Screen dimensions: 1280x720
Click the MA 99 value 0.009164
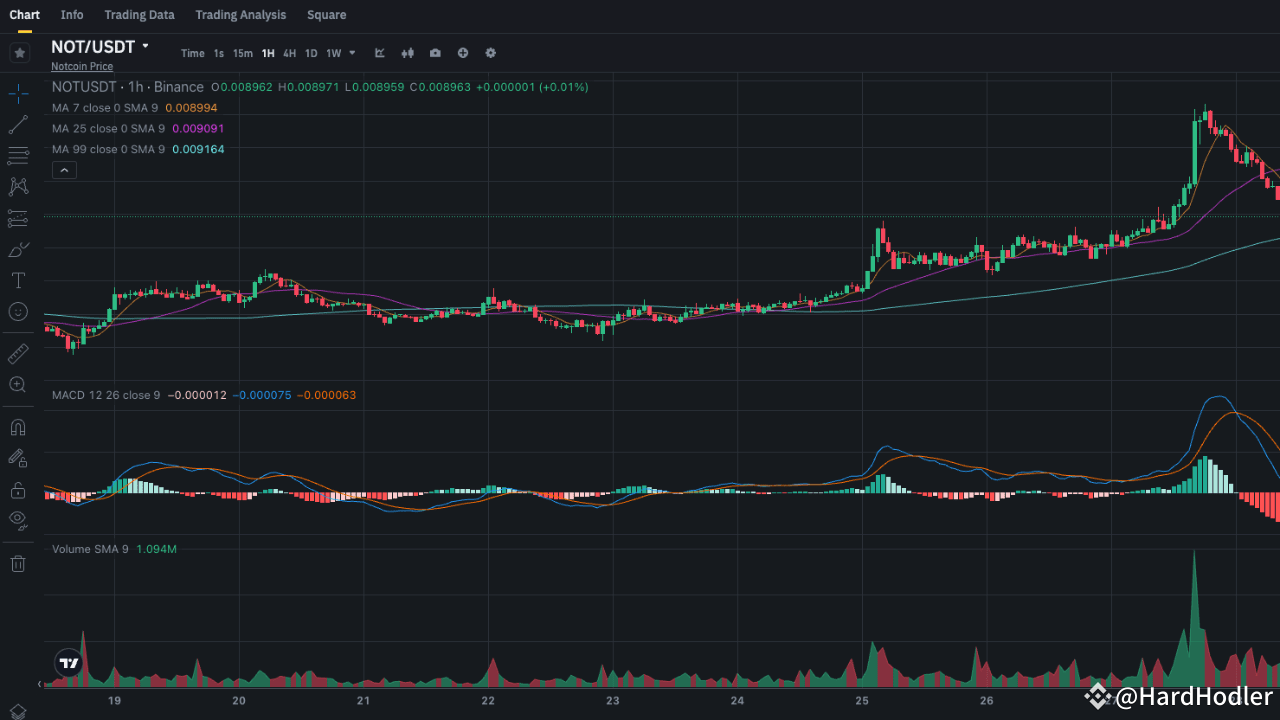click(198, 149)
